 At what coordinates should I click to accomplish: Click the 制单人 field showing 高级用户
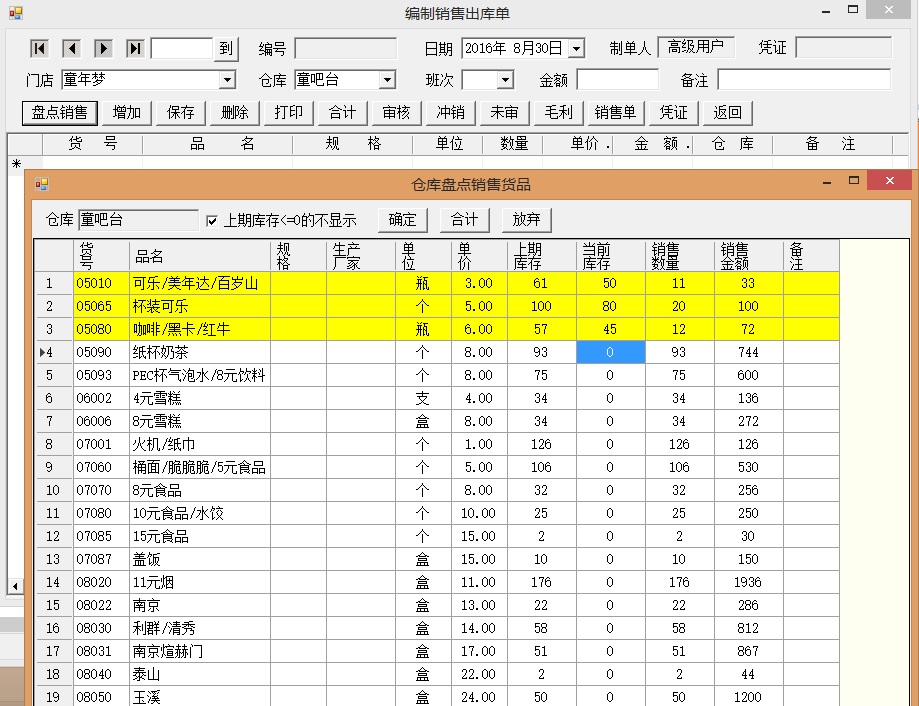696,47
